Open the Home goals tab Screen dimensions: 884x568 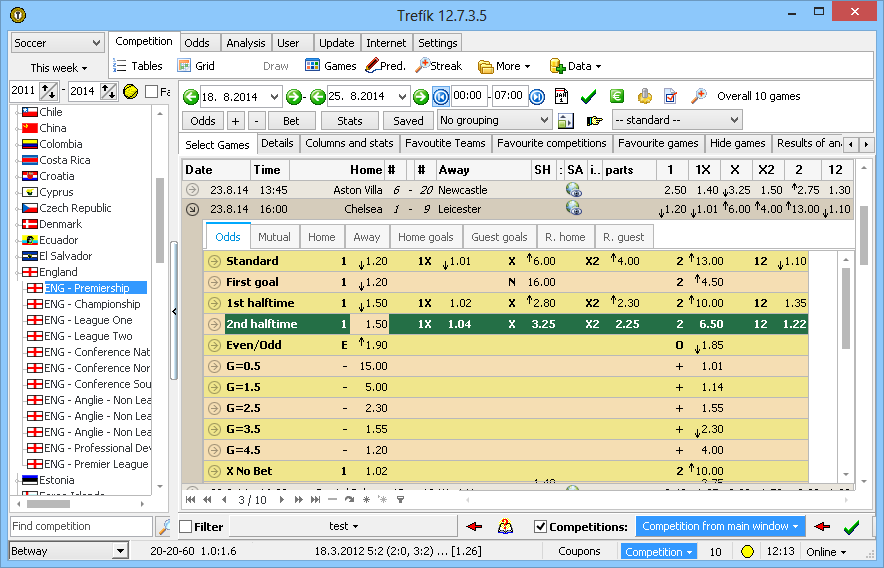(426, 237)
